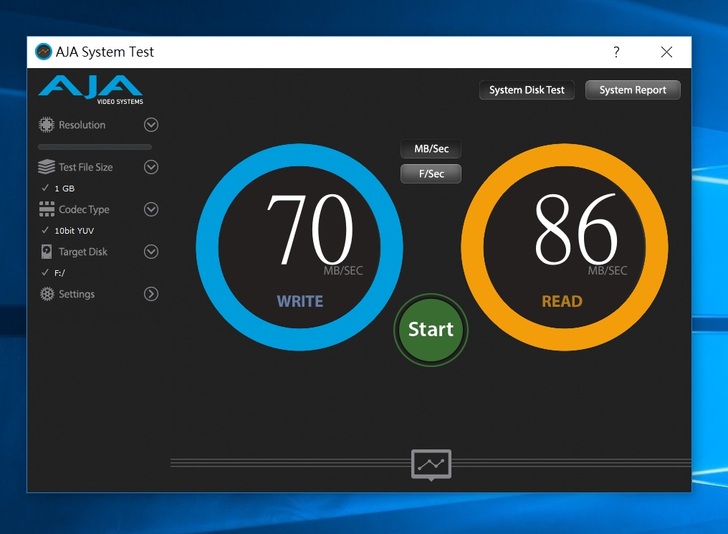
Task: Click the green Start button
Action: [x=431, y=329]
